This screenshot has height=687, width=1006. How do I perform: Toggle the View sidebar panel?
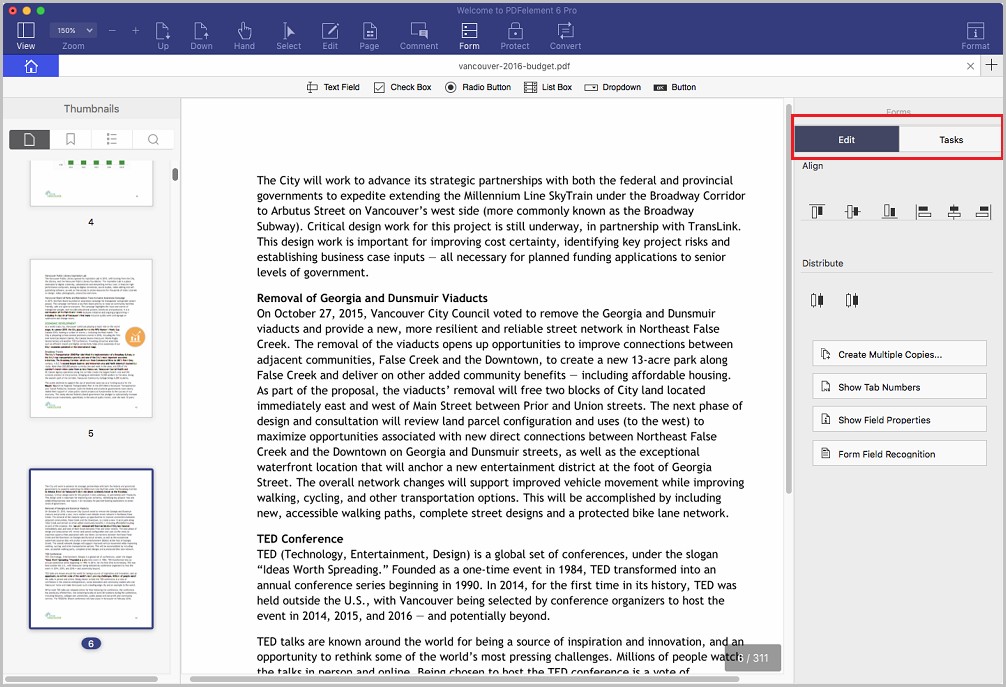tap(26, 36)
